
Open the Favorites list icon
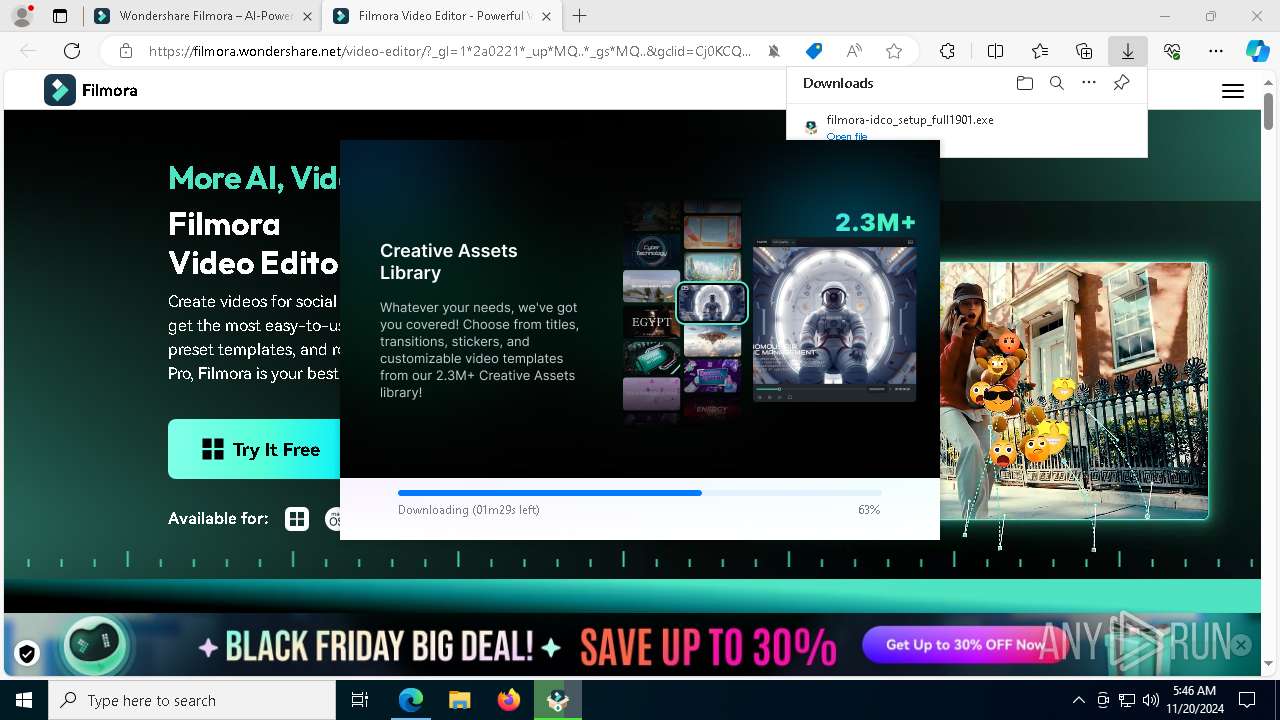click(x=1040, y=51)
